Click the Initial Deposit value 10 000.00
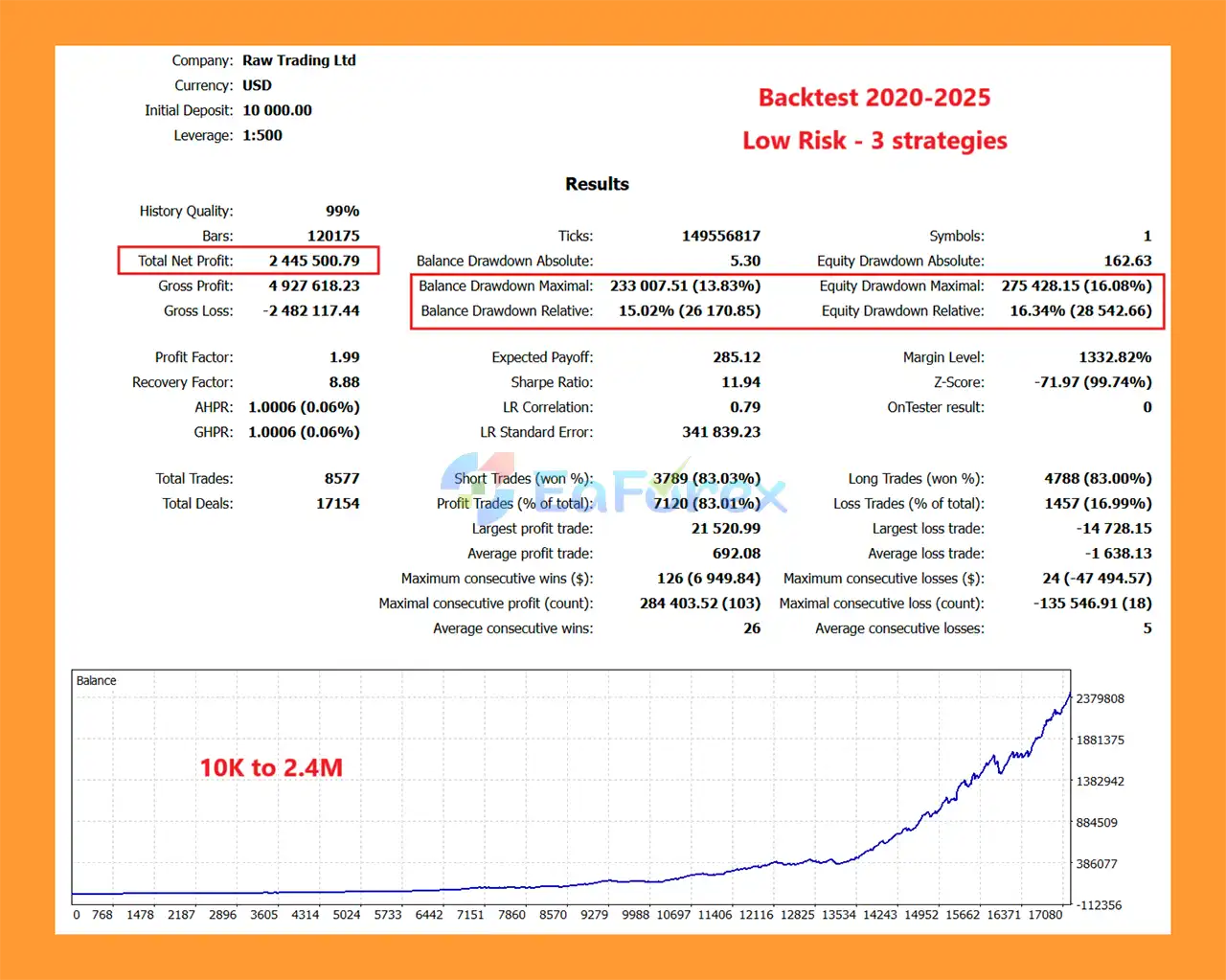 click(x=277, y=110)
